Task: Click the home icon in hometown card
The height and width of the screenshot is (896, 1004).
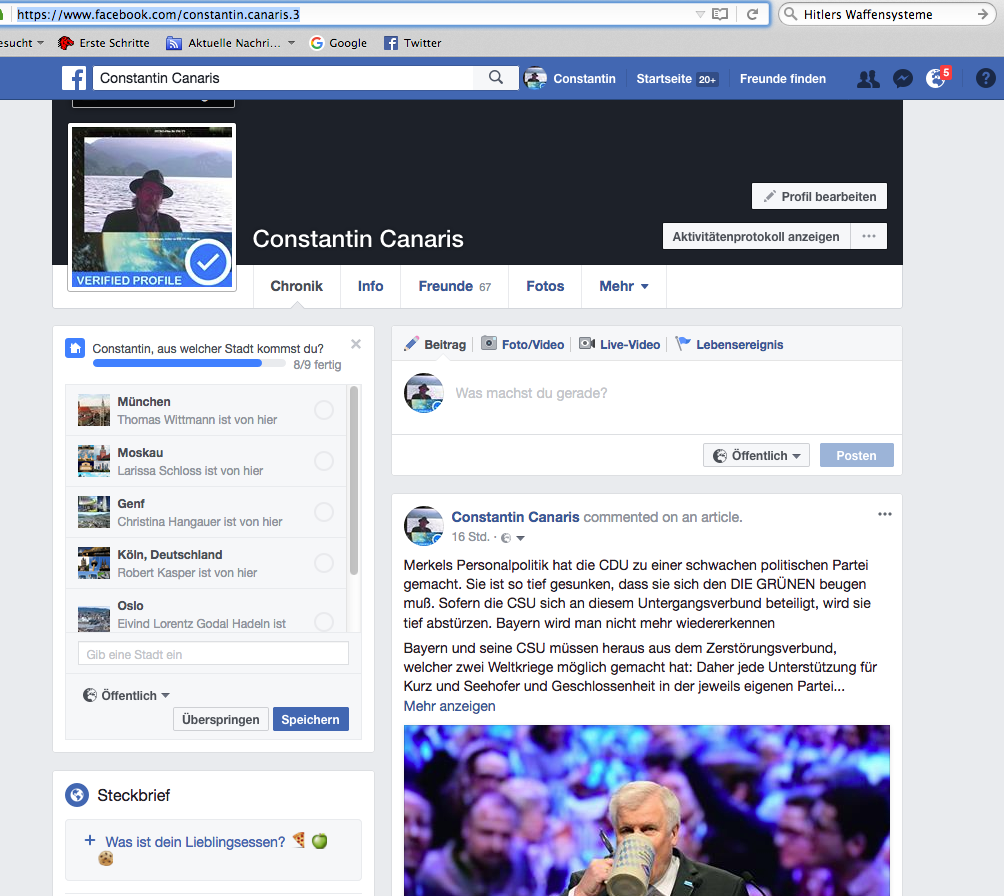Action: coord(75,348)
